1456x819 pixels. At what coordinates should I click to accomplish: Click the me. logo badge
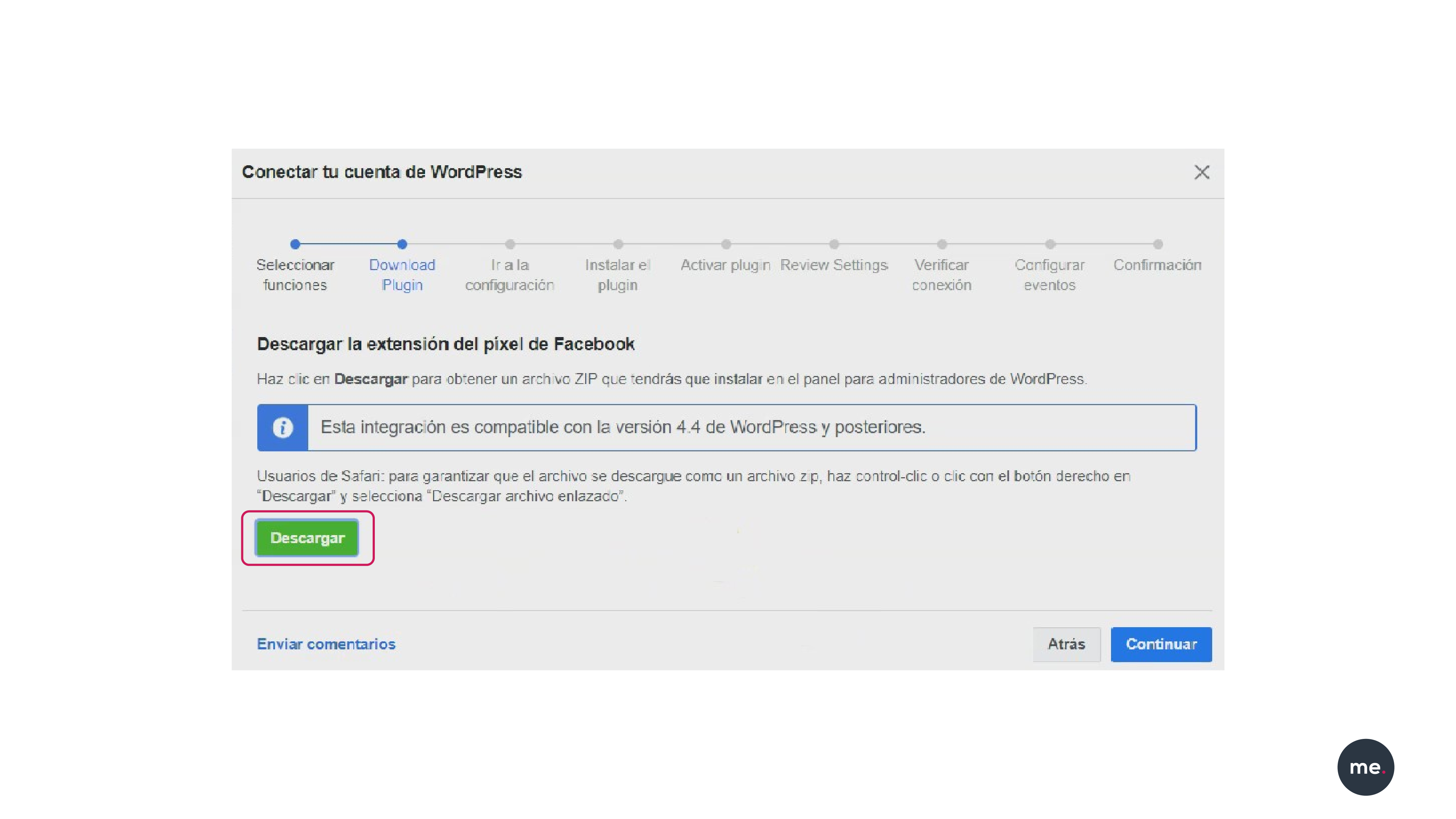pyautogui.click(x=1365, y=767)
